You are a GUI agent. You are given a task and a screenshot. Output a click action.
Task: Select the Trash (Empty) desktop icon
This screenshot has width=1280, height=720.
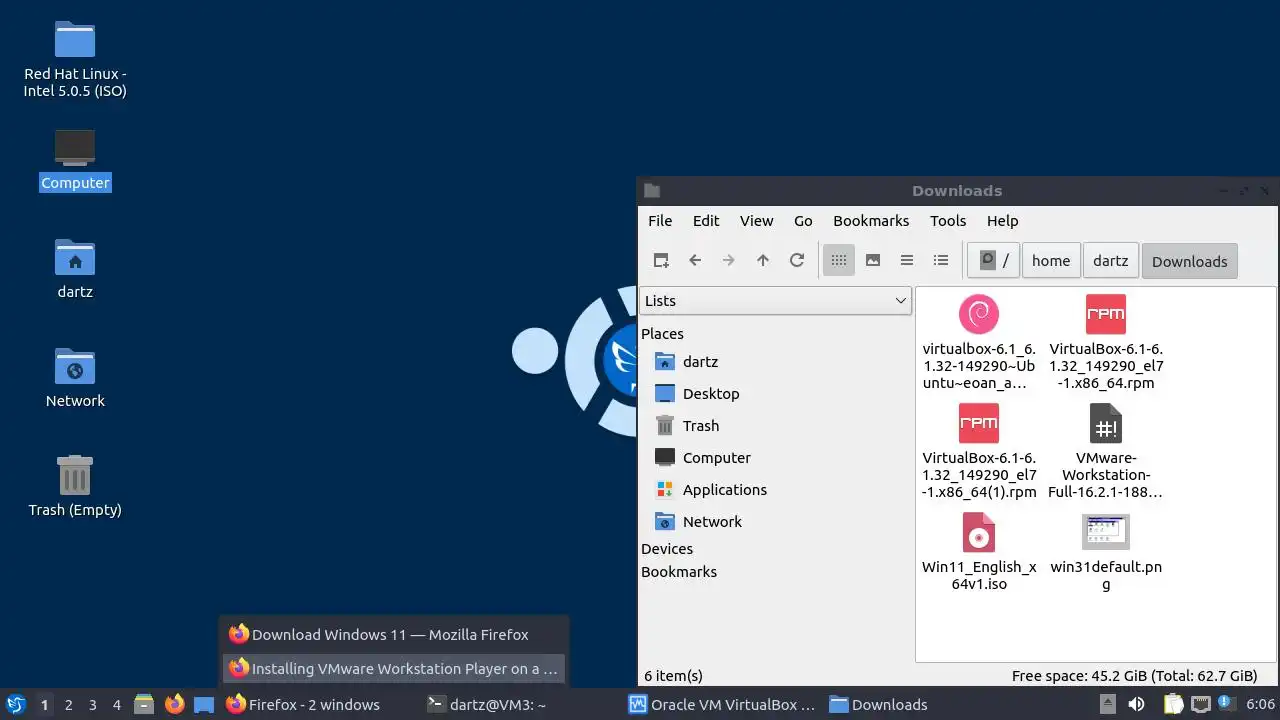[75, 487]
